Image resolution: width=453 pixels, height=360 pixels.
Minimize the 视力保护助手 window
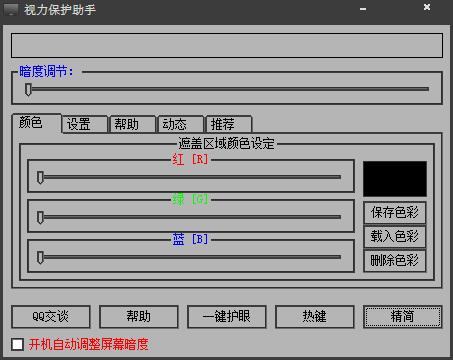[x=363, y=9]
